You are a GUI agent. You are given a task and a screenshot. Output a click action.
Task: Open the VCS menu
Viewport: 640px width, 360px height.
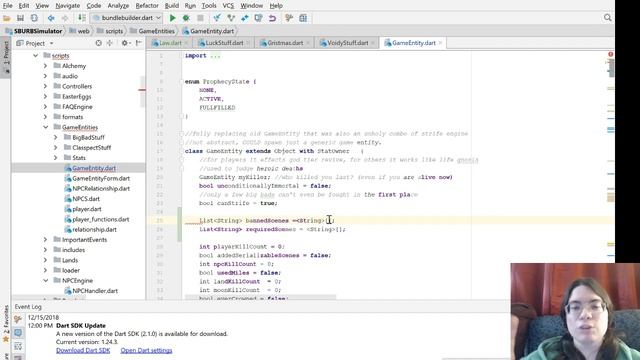[228, 6]
